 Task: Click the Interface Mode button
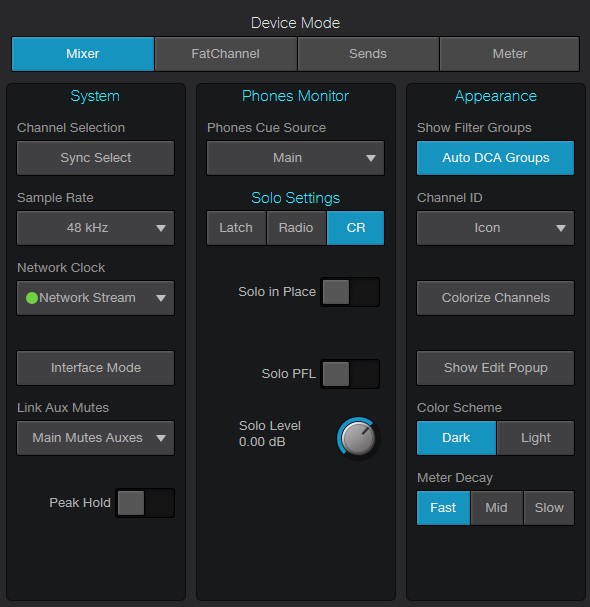pyautogui.click(x=96, y=368)
